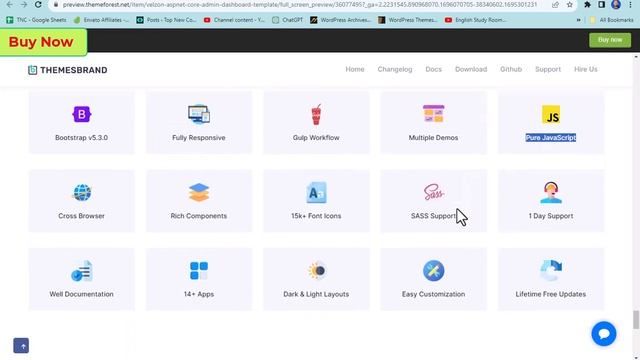Click the Easy Customization label

pos(433,294)
